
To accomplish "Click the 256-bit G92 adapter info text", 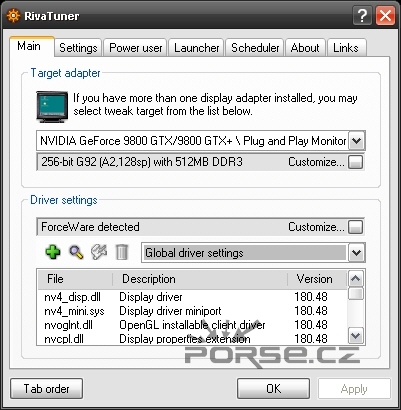I will click(x=142, y=162).
